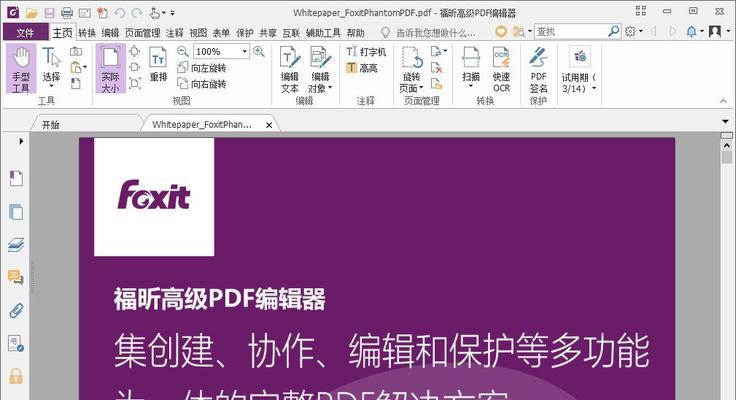The image size is (736, 400).
Task: Click the search magnifier in Find box
Action: tap(613, 31)
